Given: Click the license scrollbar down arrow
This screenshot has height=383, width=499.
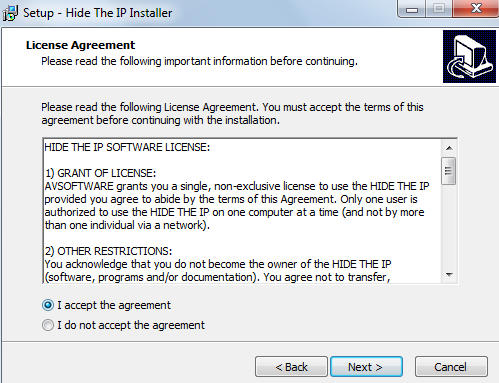Looking at the screenshot, I should click(449, 275).
